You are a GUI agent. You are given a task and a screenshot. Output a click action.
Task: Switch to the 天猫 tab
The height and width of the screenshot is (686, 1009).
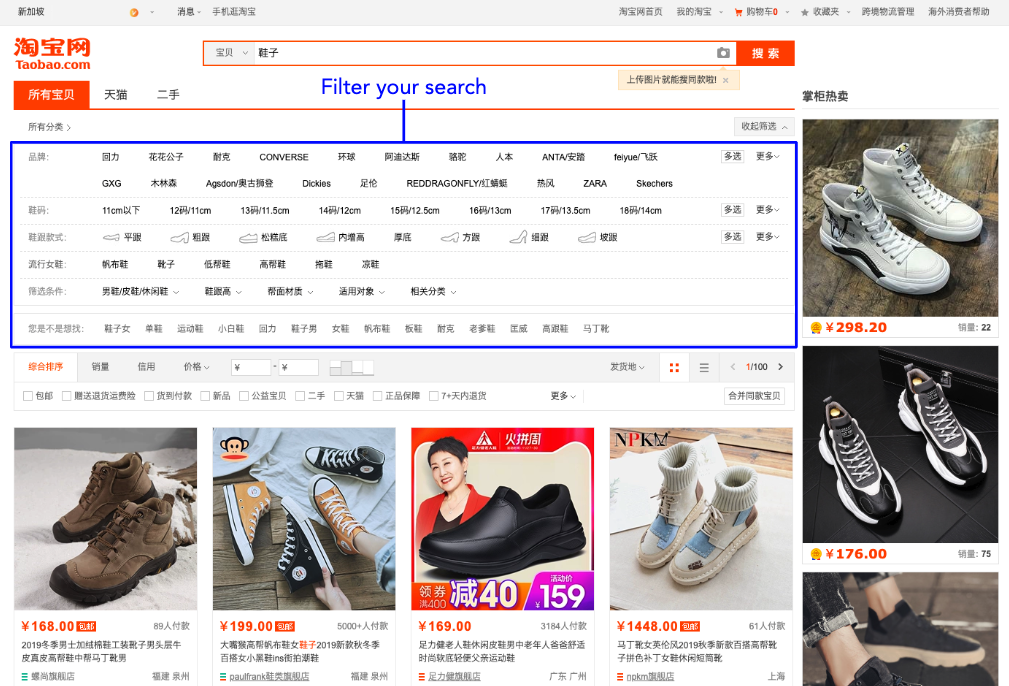pyautogui.click(x=116, y=95)
